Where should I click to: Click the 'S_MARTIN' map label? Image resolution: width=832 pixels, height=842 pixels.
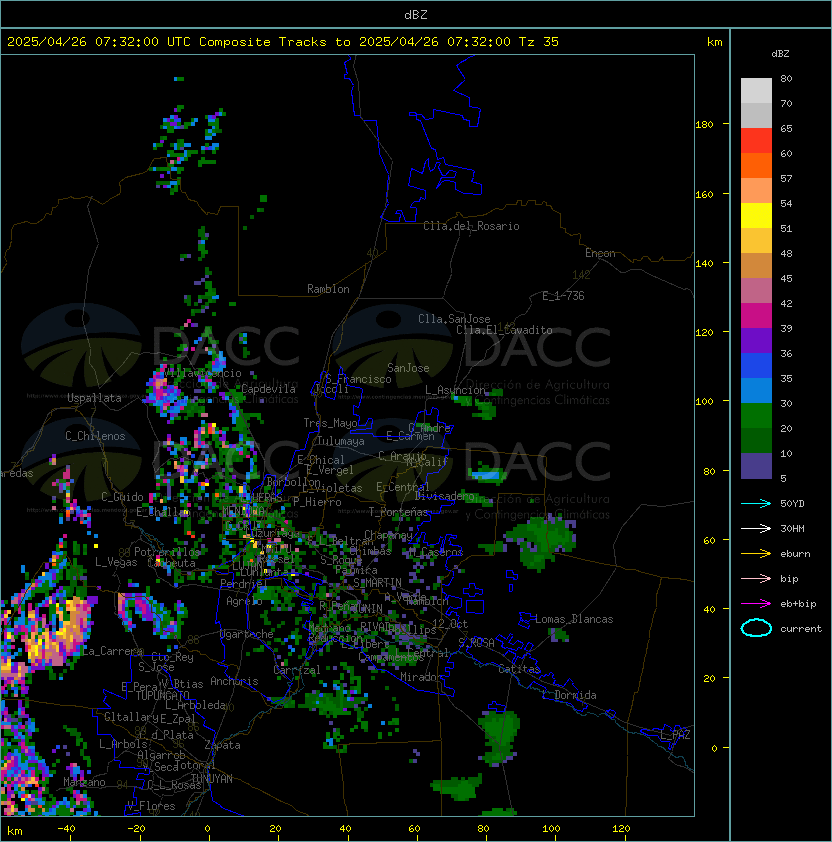377,583
